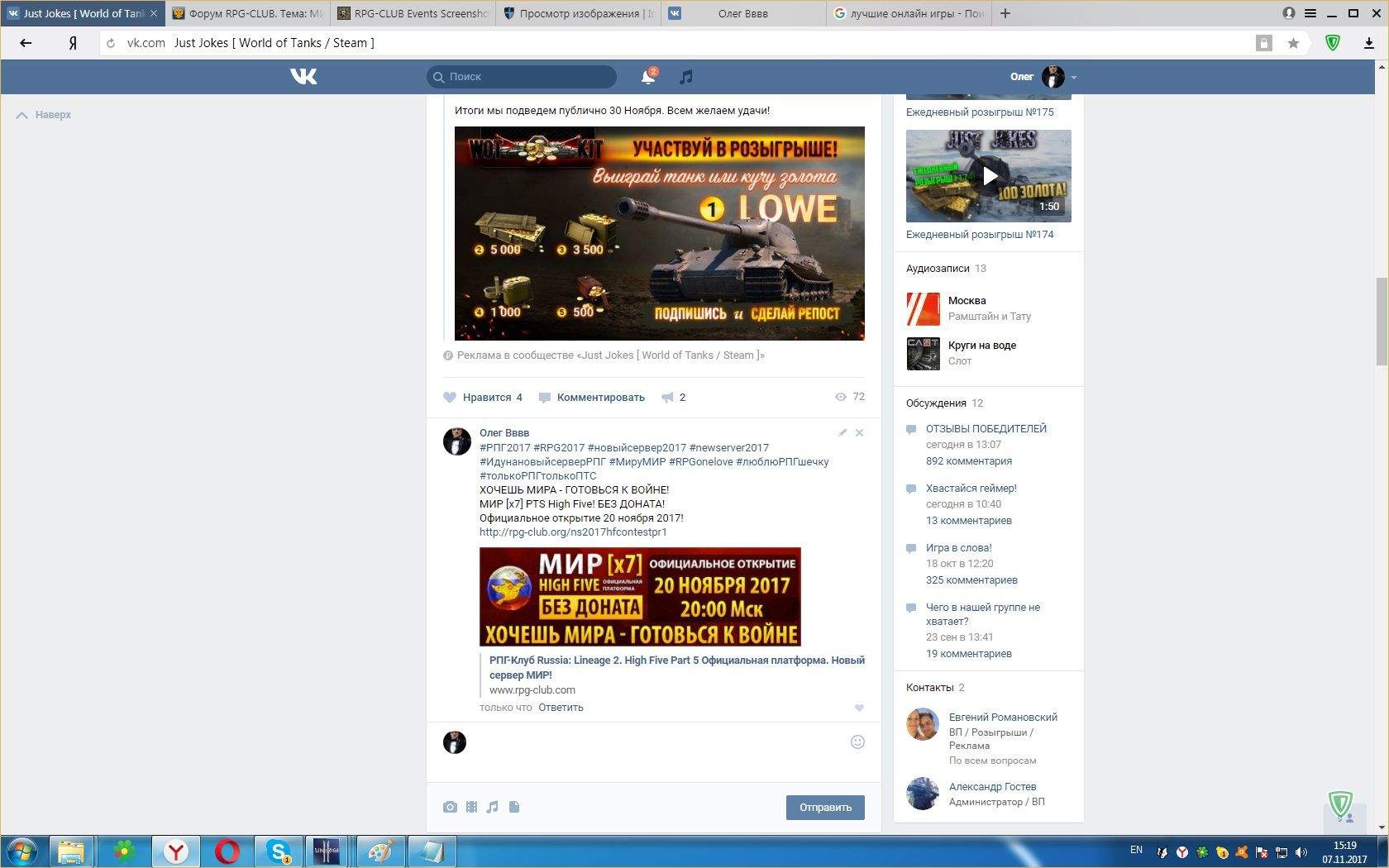Open discussion Хвастайся геймер!

click(971, 489)
